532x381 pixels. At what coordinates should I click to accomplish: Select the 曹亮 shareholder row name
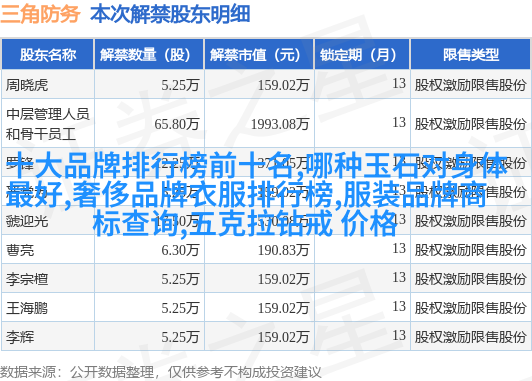(x=20, y=250)
